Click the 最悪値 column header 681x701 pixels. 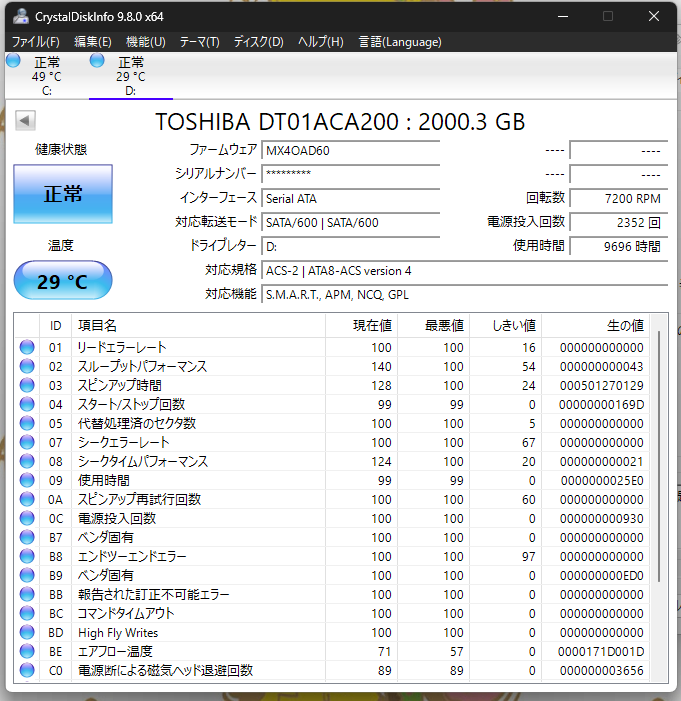(x=433, y=325)
